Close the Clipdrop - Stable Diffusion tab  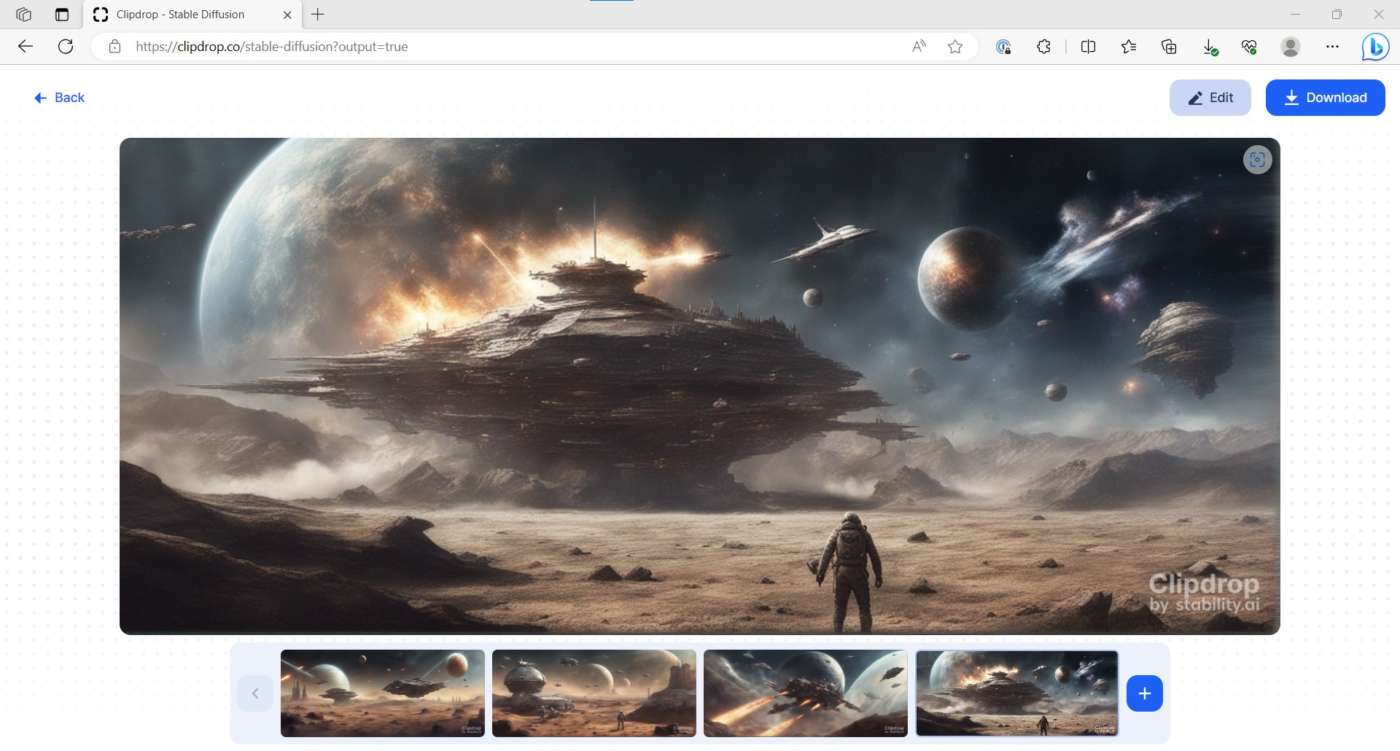click(x=287, y=15)
